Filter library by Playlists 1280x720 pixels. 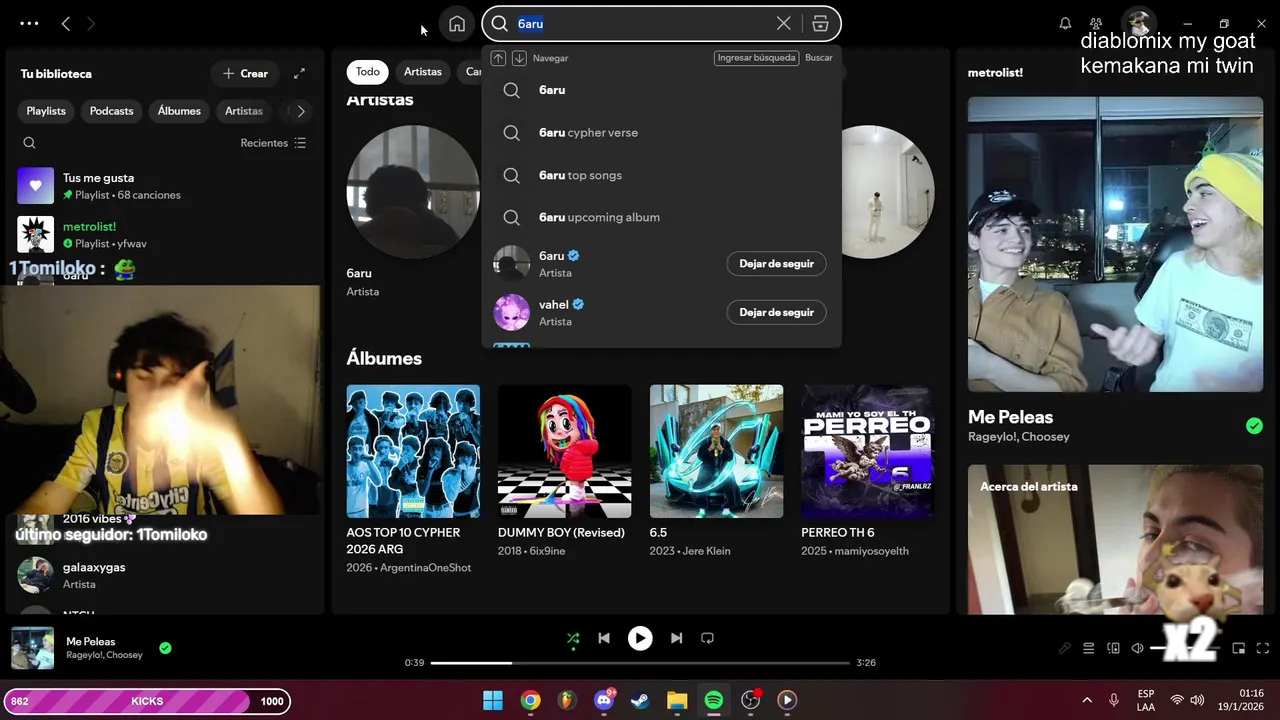[46, 111]
